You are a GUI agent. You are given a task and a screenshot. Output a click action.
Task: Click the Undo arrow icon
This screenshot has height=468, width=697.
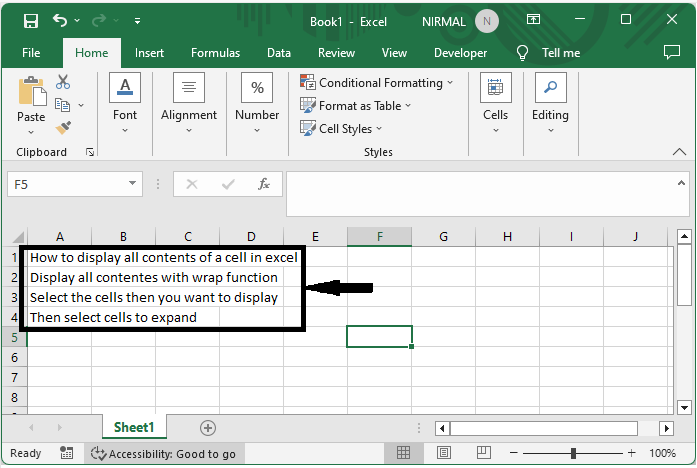(61, 20)
